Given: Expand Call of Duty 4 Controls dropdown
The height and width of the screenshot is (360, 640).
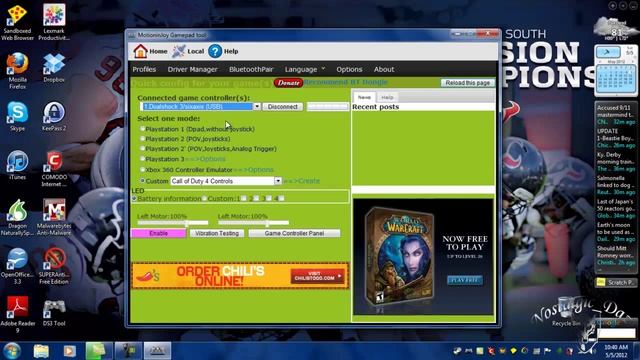Looking at the screenshot, I should pyautogui.click(x=278, y=181).
